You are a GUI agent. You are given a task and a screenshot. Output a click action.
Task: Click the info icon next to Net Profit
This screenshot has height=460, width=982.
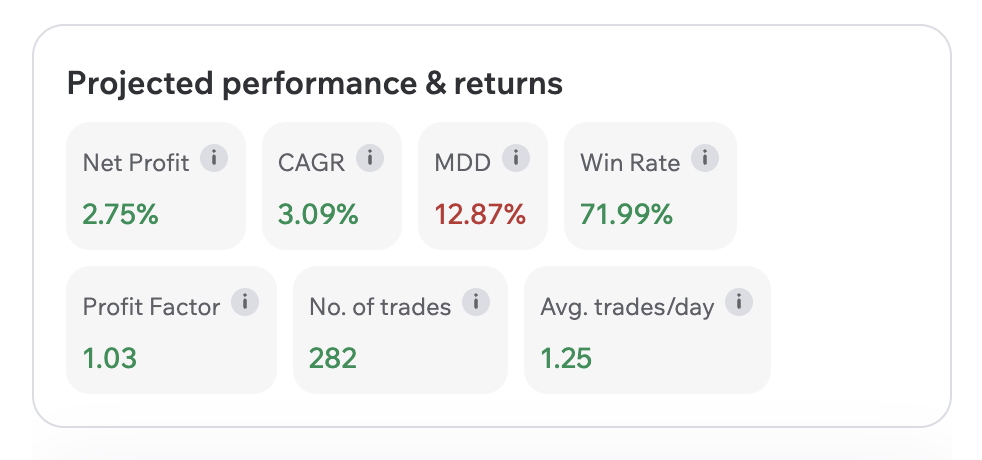coord(212,158)
